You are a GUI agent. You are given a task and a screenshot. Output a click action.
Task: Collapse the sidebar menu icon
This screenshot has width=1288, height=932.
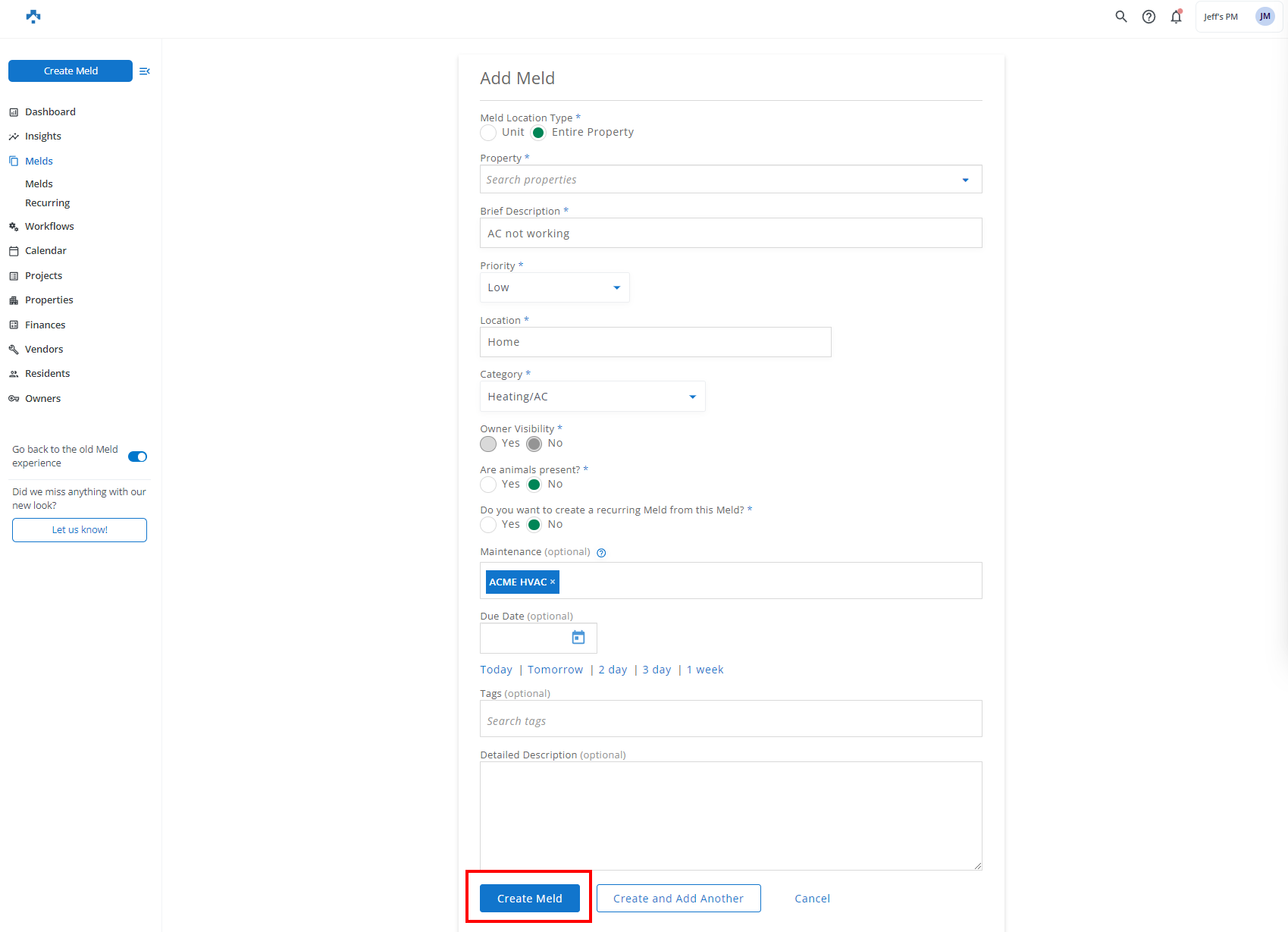coord(145,71)
